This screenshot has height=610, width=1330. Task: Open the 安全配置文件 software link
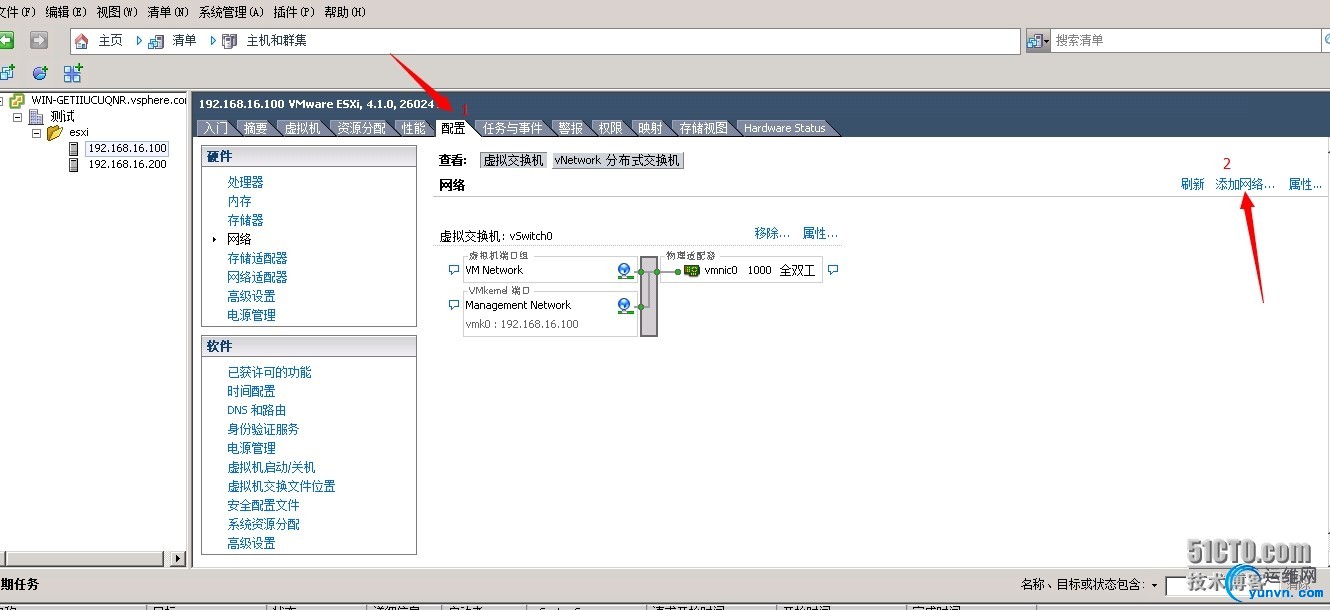pos(263,505)
